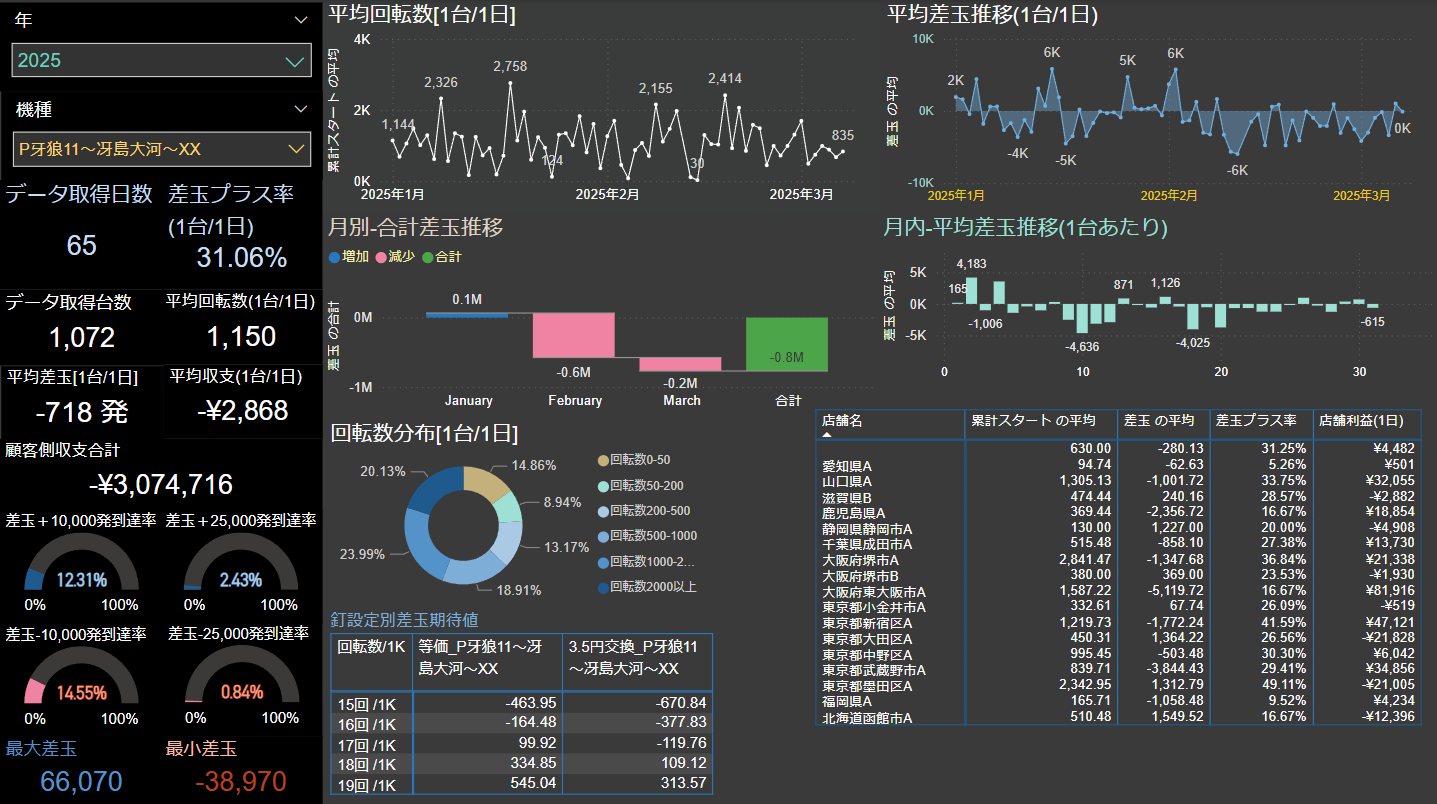Click the blue 増加 legend marker

click(334, 257)
